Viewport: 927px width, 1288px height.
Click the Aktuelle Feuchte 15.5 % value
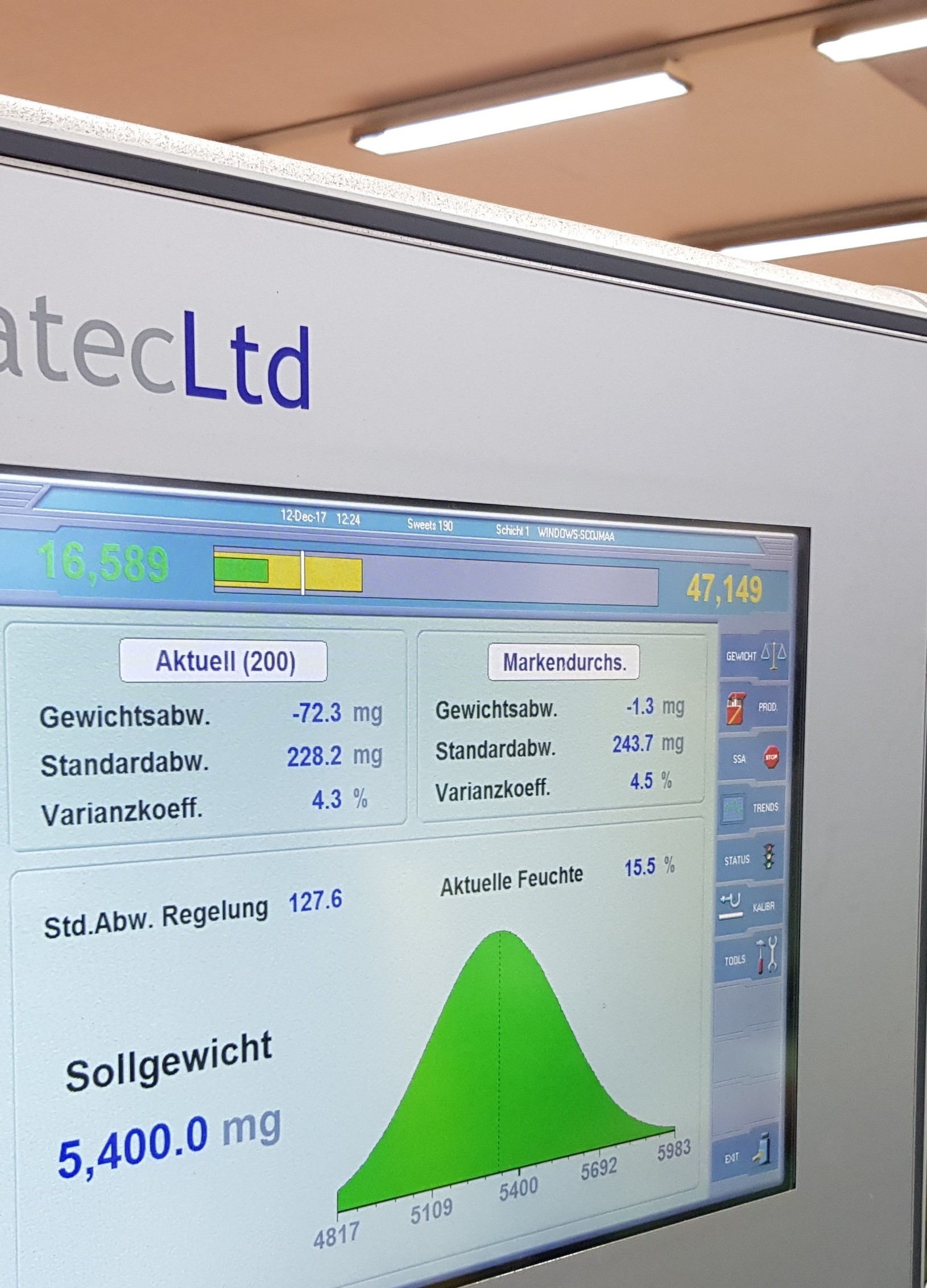point(640,868)
